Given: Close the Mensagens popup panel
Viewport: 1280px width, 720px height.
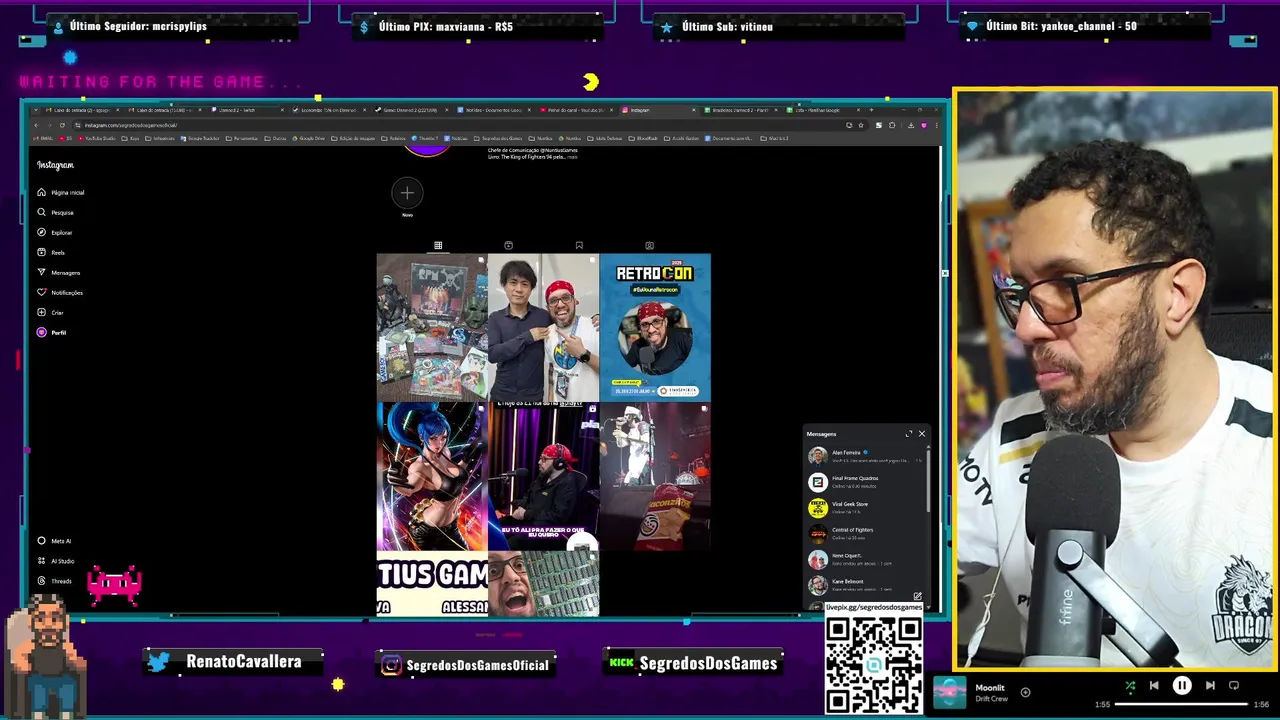Looking at the screenshot, I should coord(922,434).
